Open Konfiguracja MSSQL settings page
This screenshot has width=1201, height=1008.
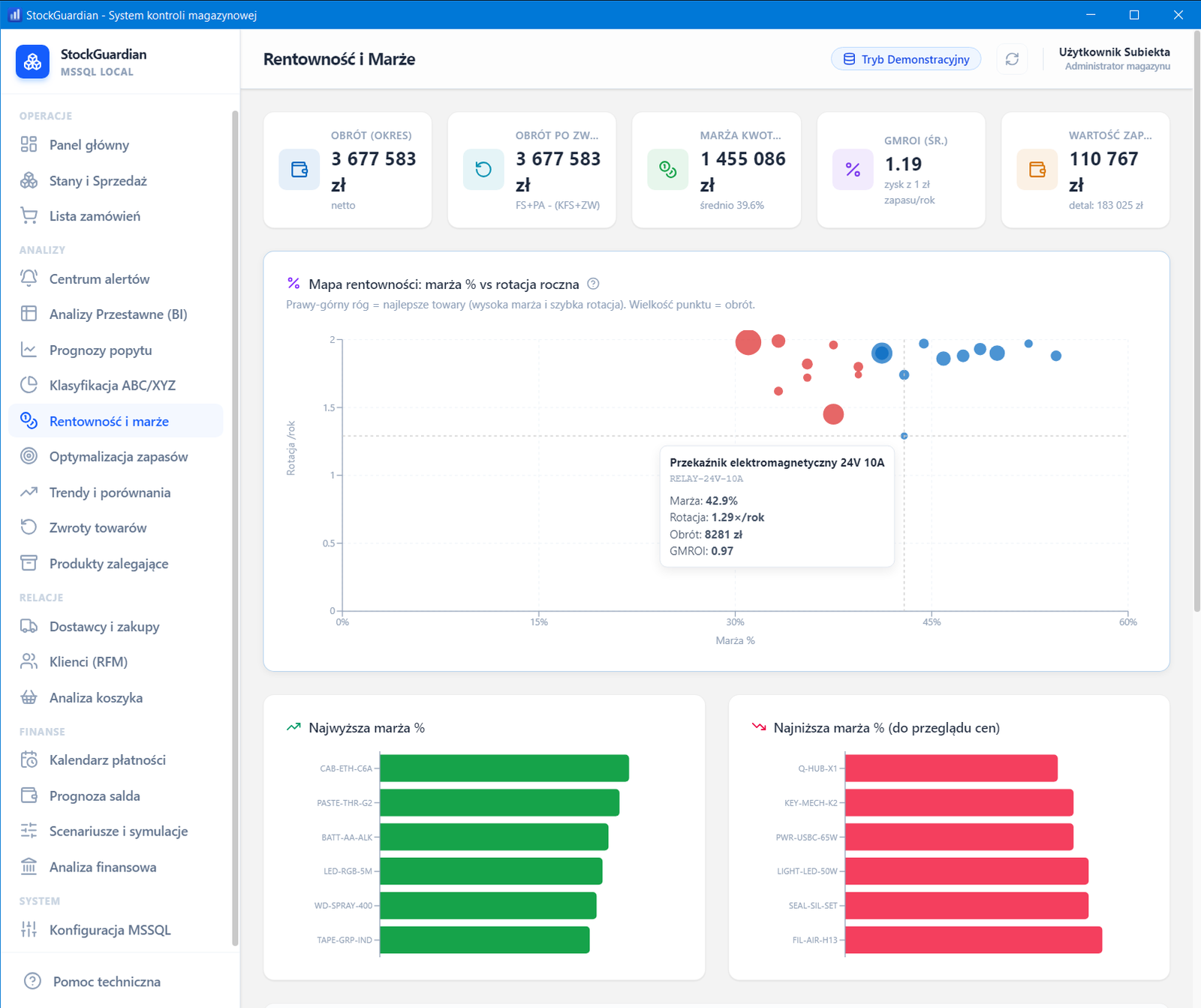[x=116, y=930]
